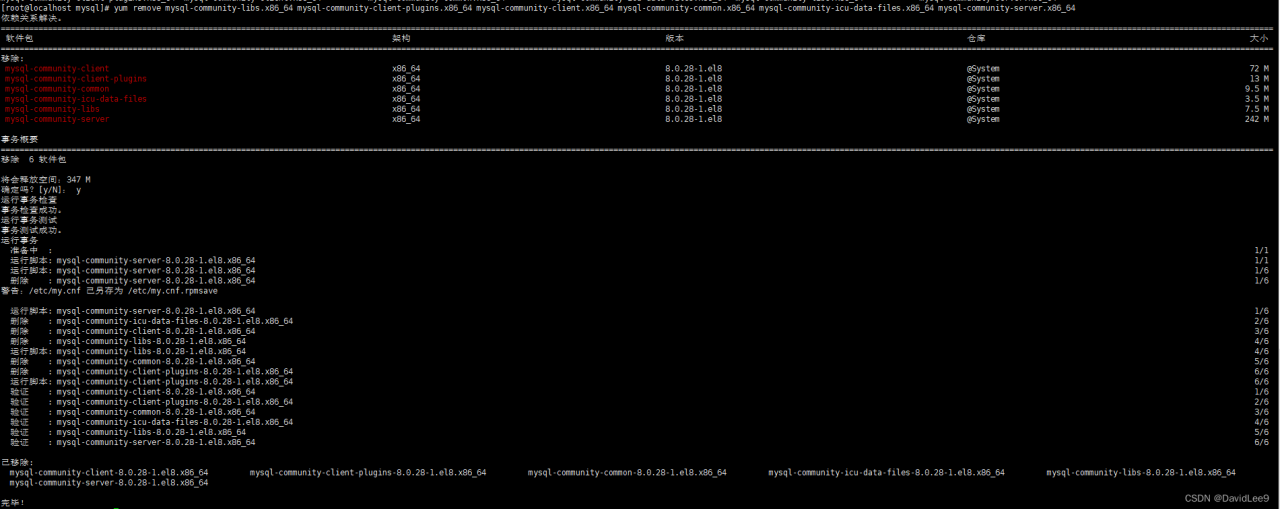Viewport: 1280px width, 509px height.
Task: Select the 242 M size value
Action: click(x=1257, y=119)
